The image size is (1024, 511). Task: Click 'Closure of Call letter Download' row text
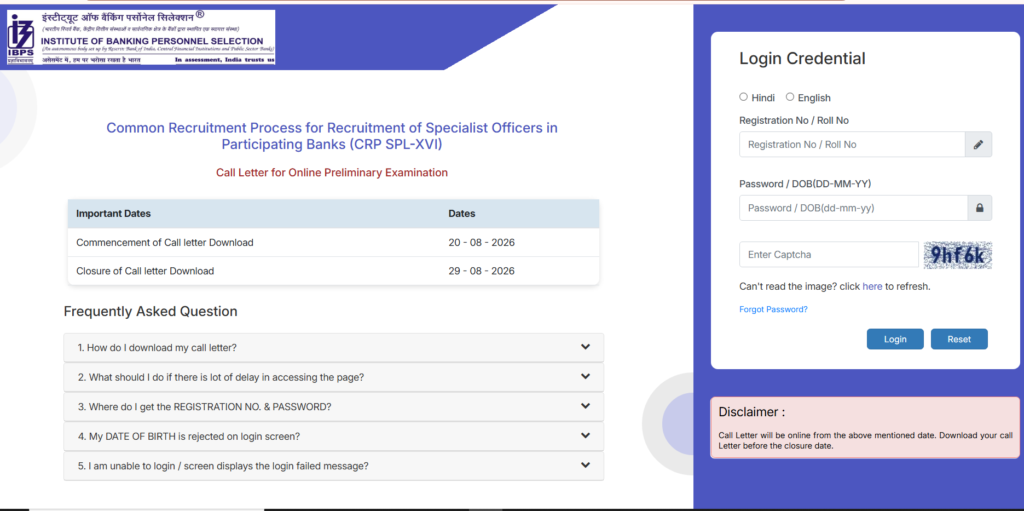[x=145, y=271]
